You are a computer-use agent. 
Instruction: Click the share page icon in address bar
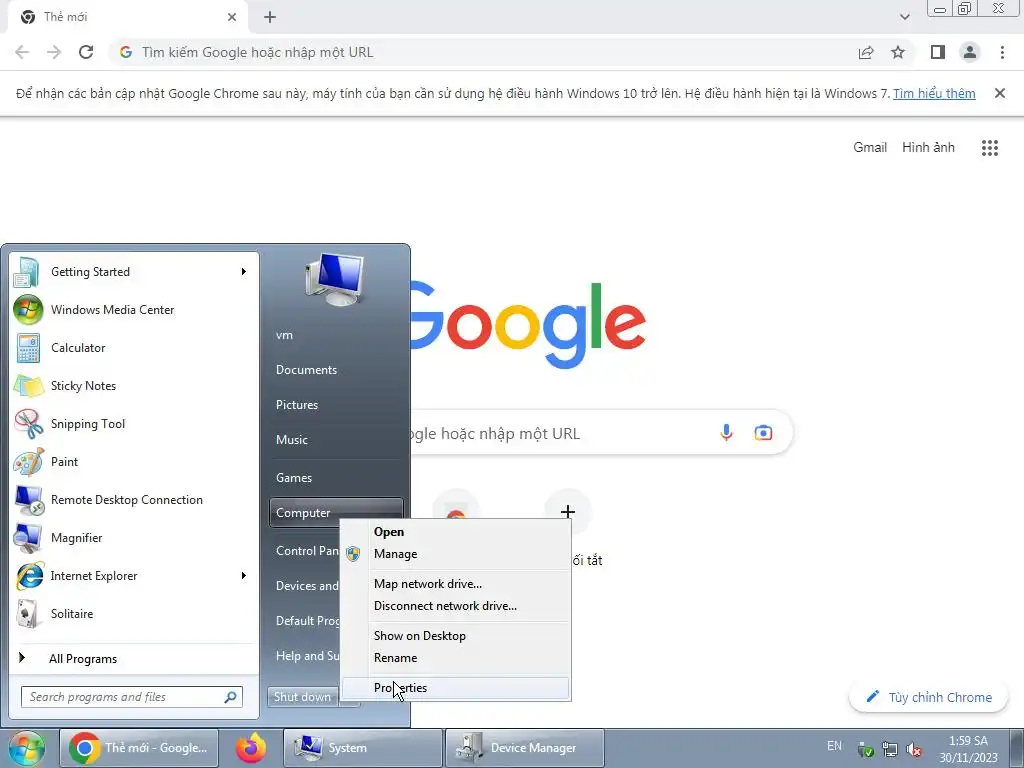(866, 52)
